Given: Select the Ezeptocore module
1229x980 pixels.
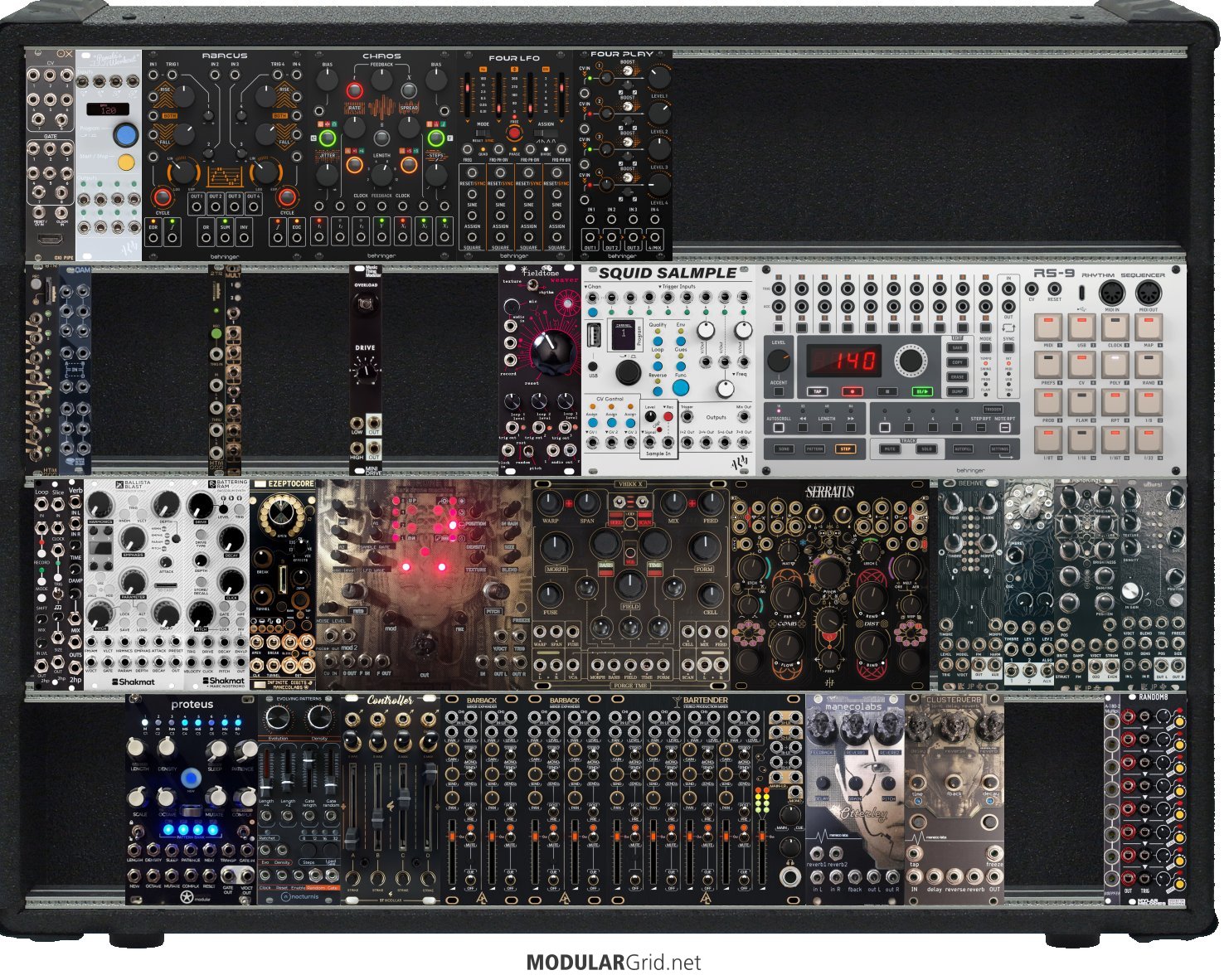Looking at the screenshot, I should click(283, 585).
